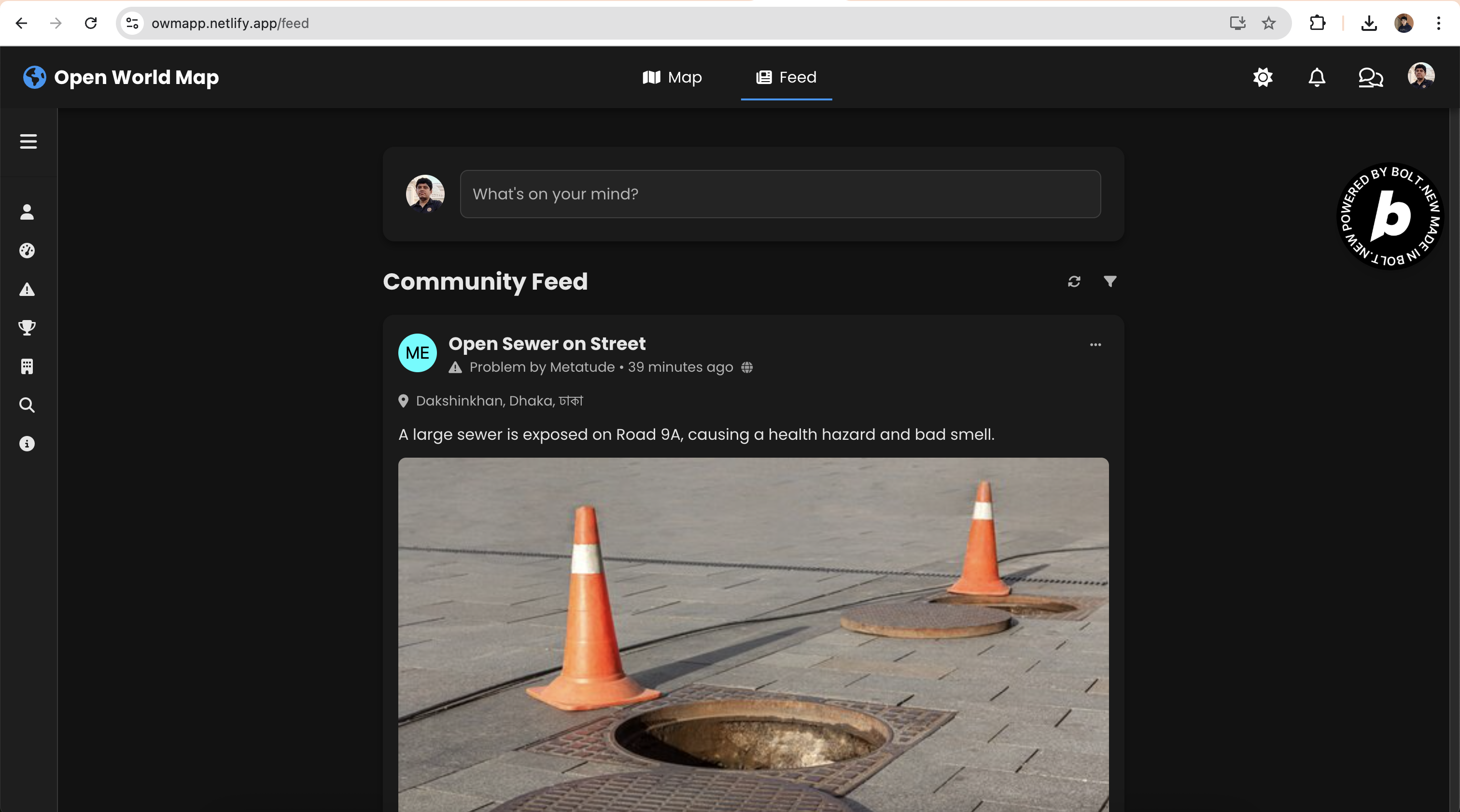Screen dimensions: 1460x812
Task: Click the warning triangle sidebar icon
Action: pos(27,290)
